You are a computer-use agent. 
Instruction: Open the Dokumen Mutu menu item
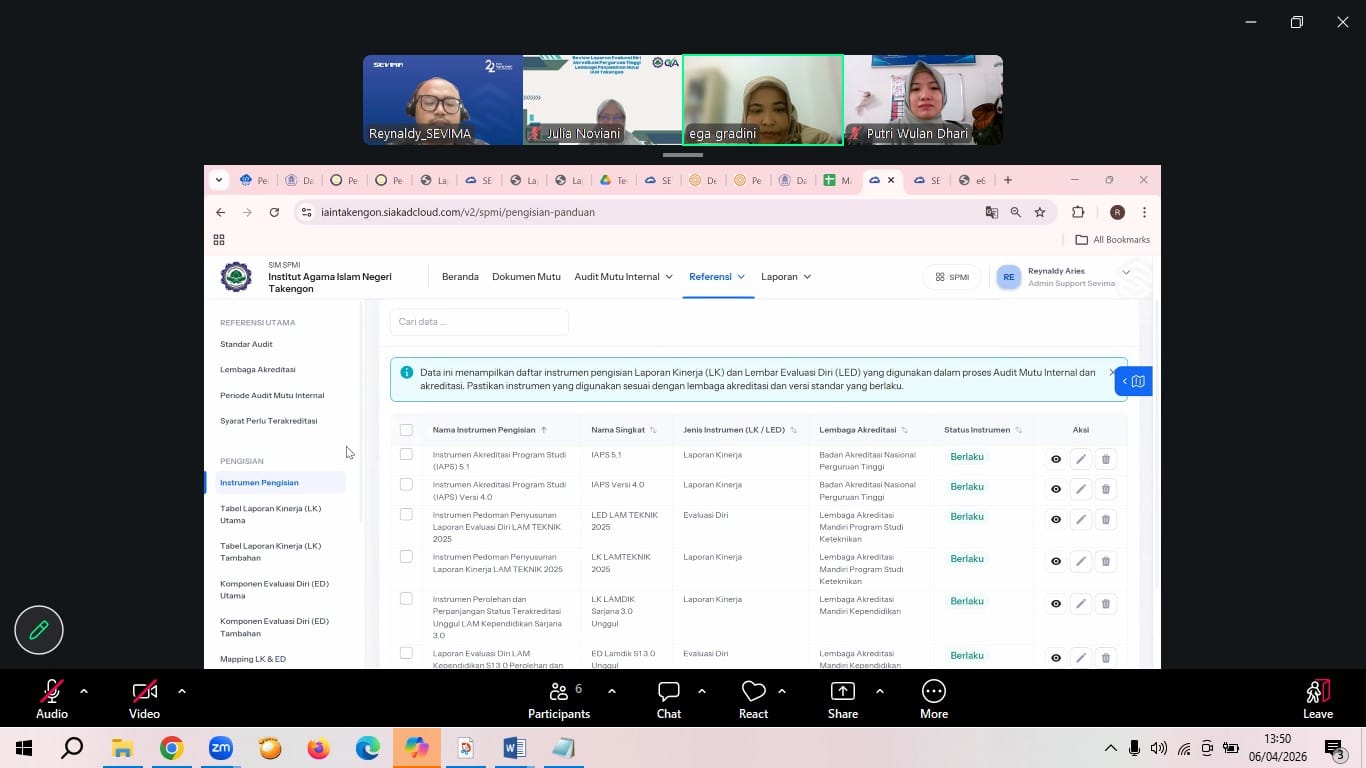pos(526,277)
